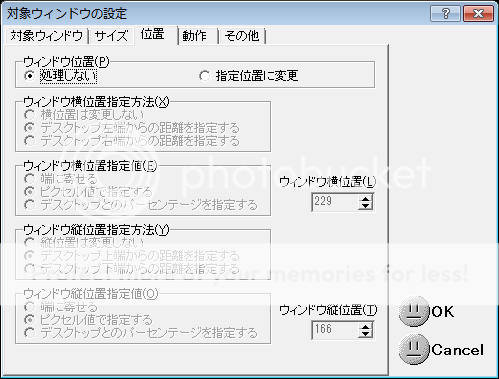Select ピクセル値で指定する under ウィンドウ横位置指定値
Image resolution: width=499 pixels, height=379 pixels.
tap(88, 192)
